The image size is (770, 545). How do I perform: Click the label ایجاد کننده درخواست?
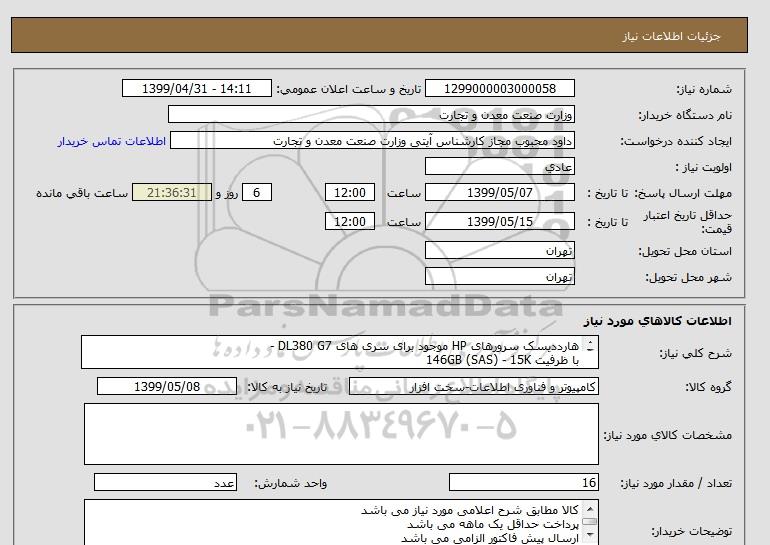click(x=676, y=141)
